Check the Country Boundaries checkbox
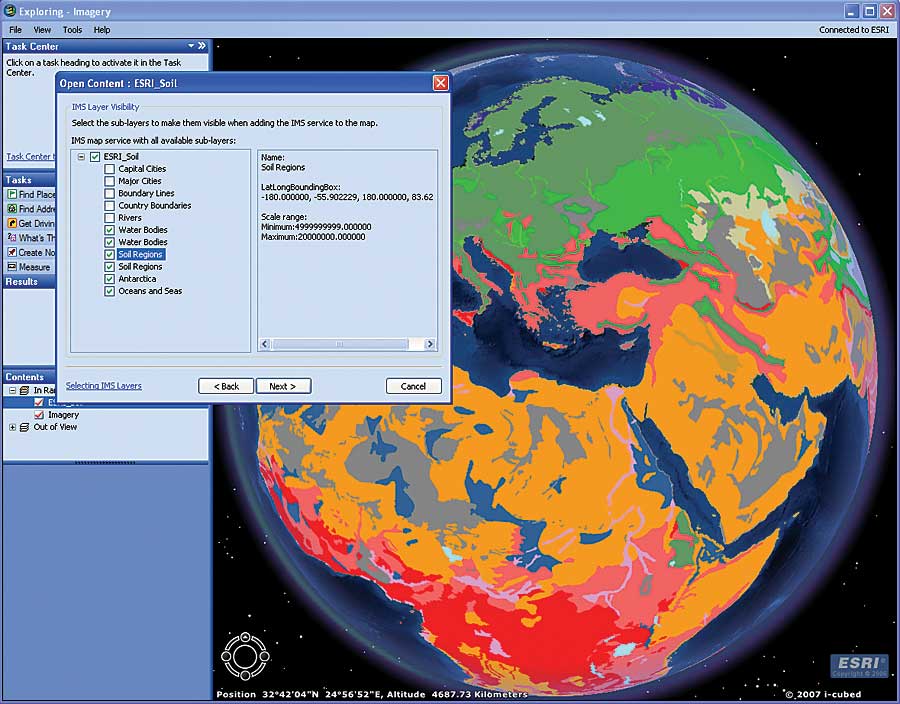The height and width of the screenshot is (704, 900). pyautogui.click(x=110, y=205)
